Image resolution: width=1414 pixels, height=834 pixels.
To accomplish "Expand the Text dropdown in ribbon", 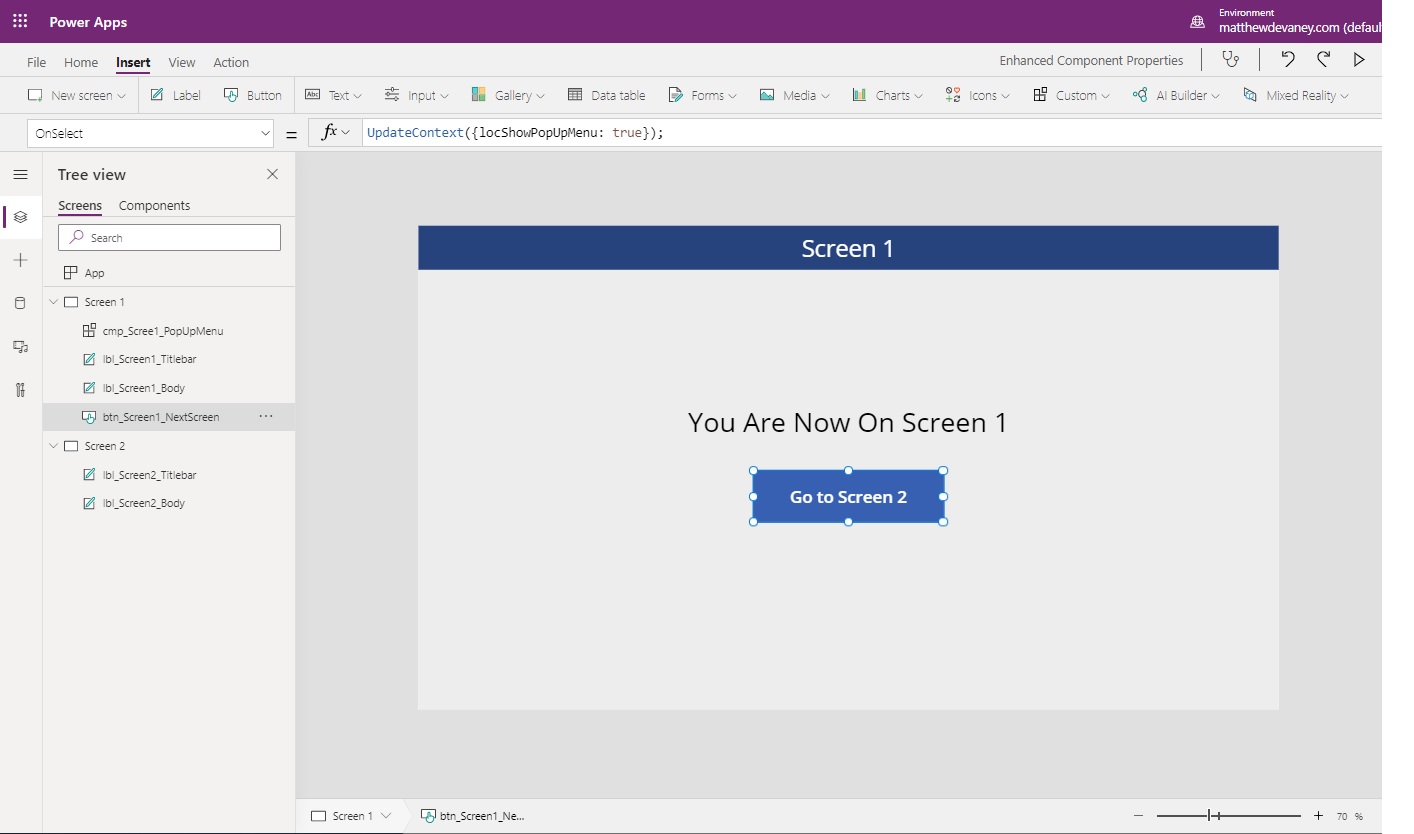I will (x=333, y=94).
